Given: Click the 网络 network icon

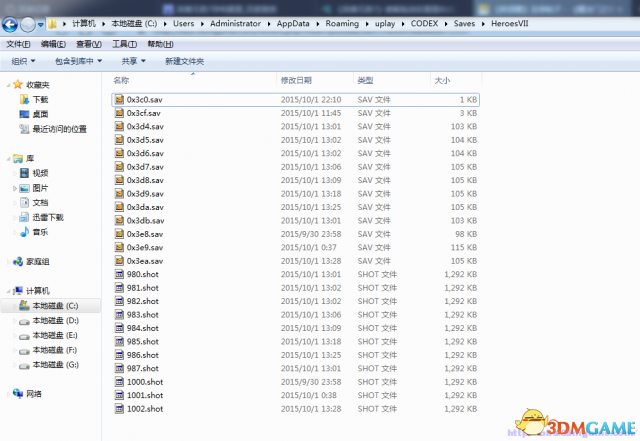Looking at the screenshot, I should tap(18, 394).
